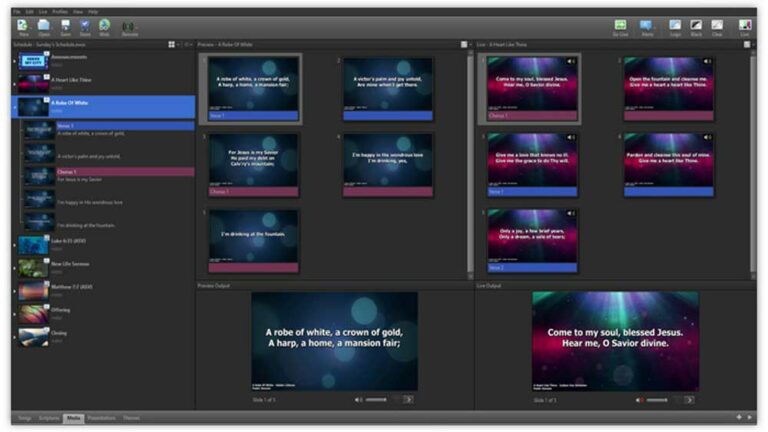Image resolution: width=768 pixels, height=432 pixels.
Task: Click the Alerts speech-bubble icon
Action: tap(647, 25)
